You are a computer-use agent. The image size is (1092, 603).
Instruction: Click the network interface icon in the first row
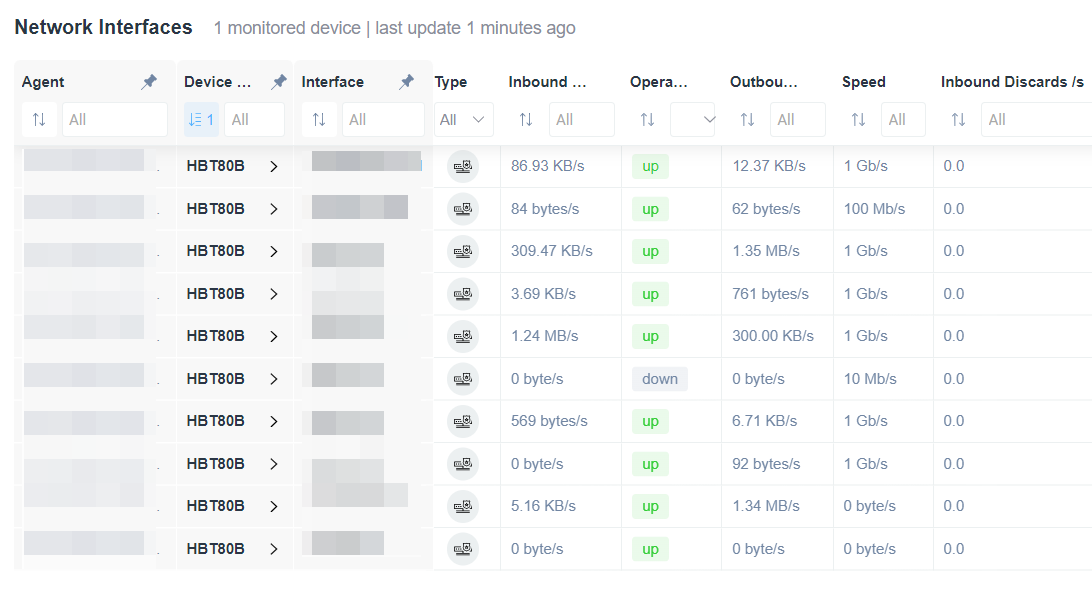coord(463,166)
